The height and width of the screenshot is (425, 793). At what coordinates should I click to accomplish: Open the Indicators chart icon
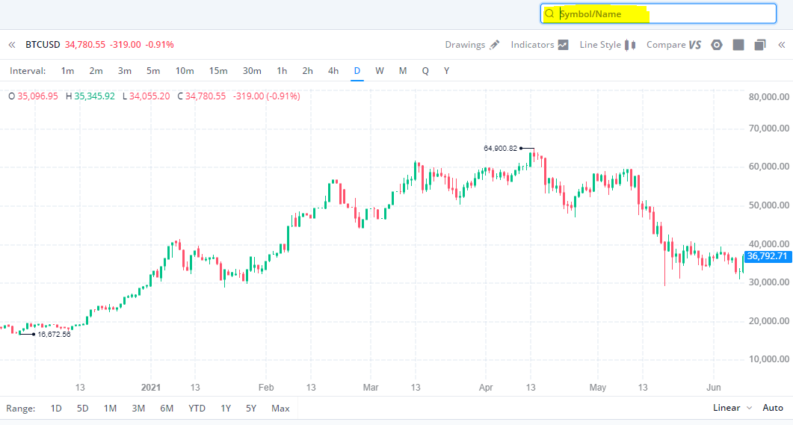click(x=563, y=45)
